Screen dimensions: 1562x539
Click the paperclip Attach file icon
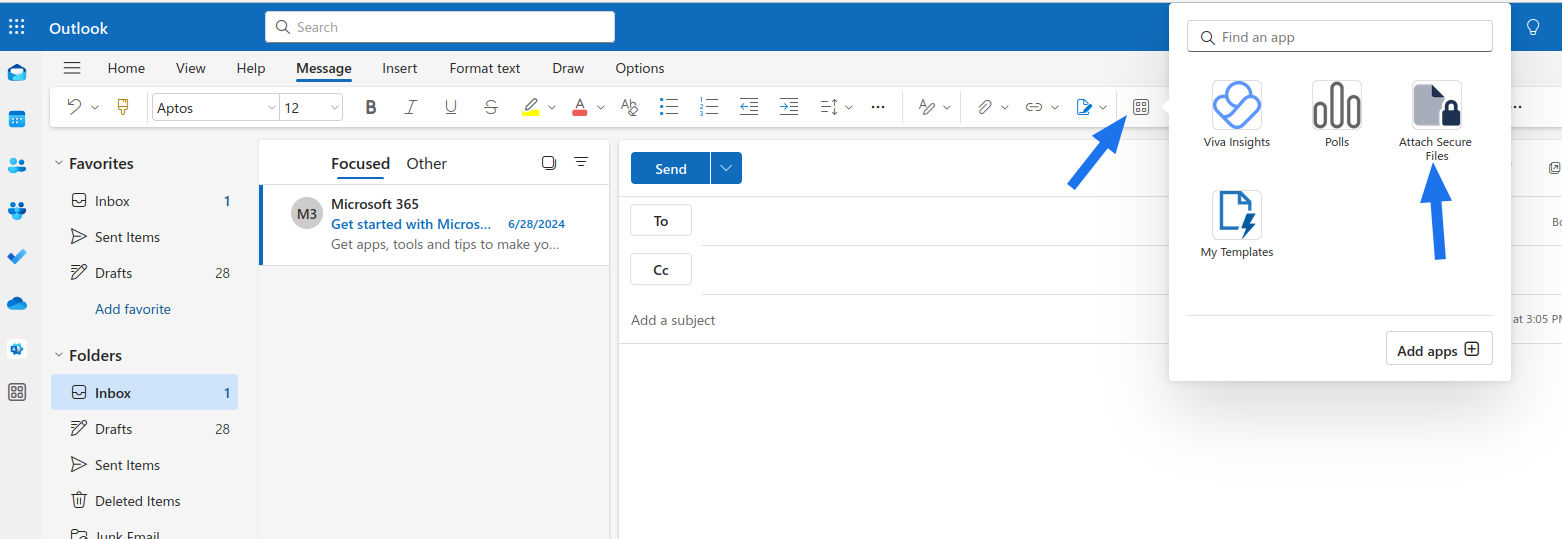click(x=984, y=107)
